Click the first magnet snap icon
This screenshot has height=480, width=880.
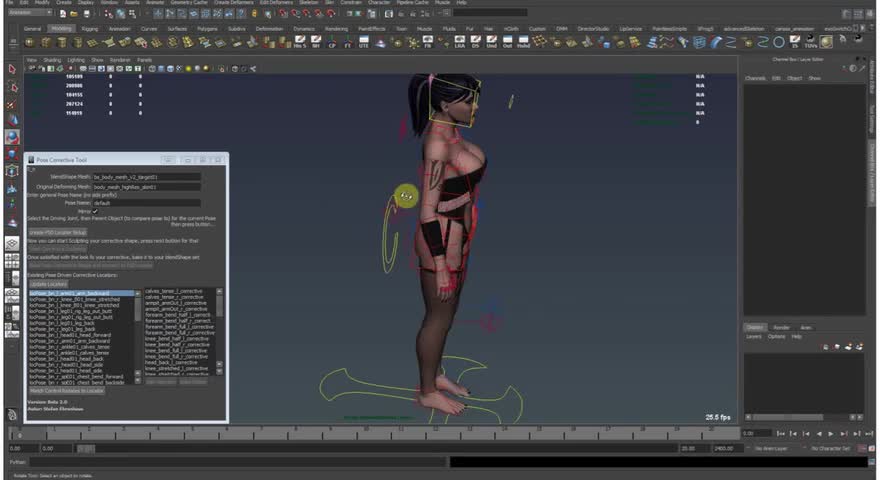click(x=283, y=13)
